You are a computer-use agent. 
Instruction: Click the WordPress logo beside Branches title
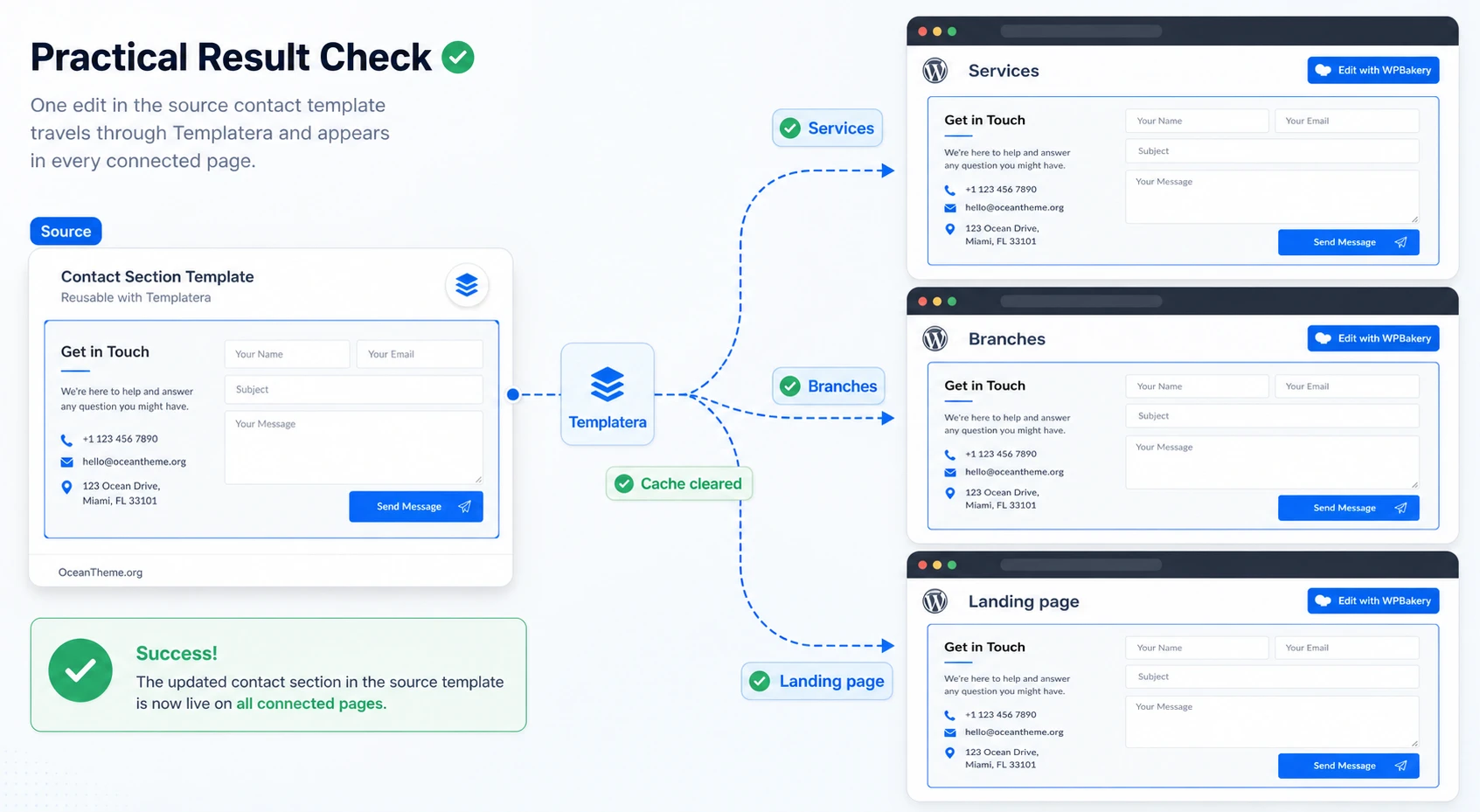tap(935, 339)
